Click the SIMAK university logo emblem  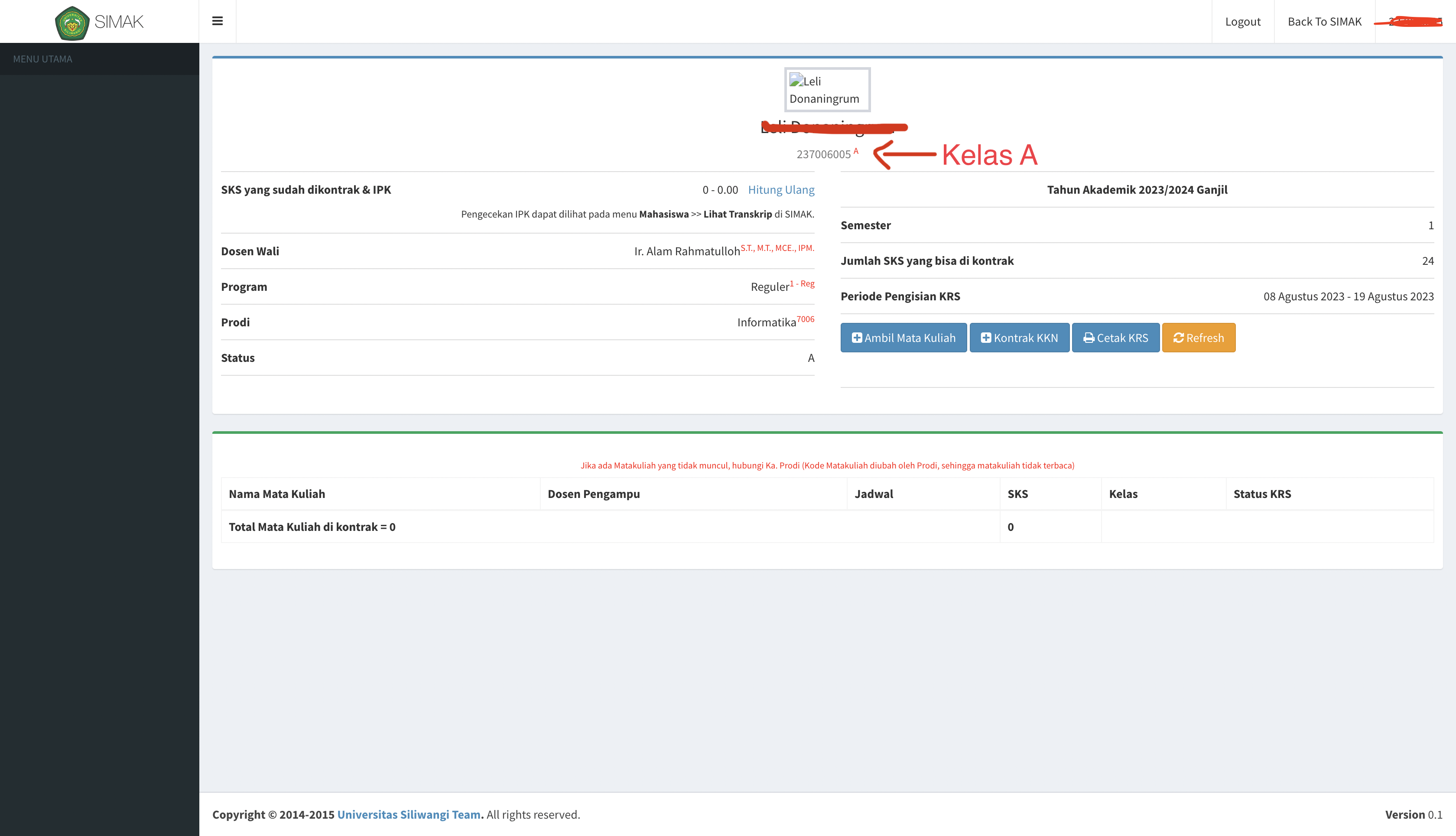pyautogui.click(x=72, y=23)
